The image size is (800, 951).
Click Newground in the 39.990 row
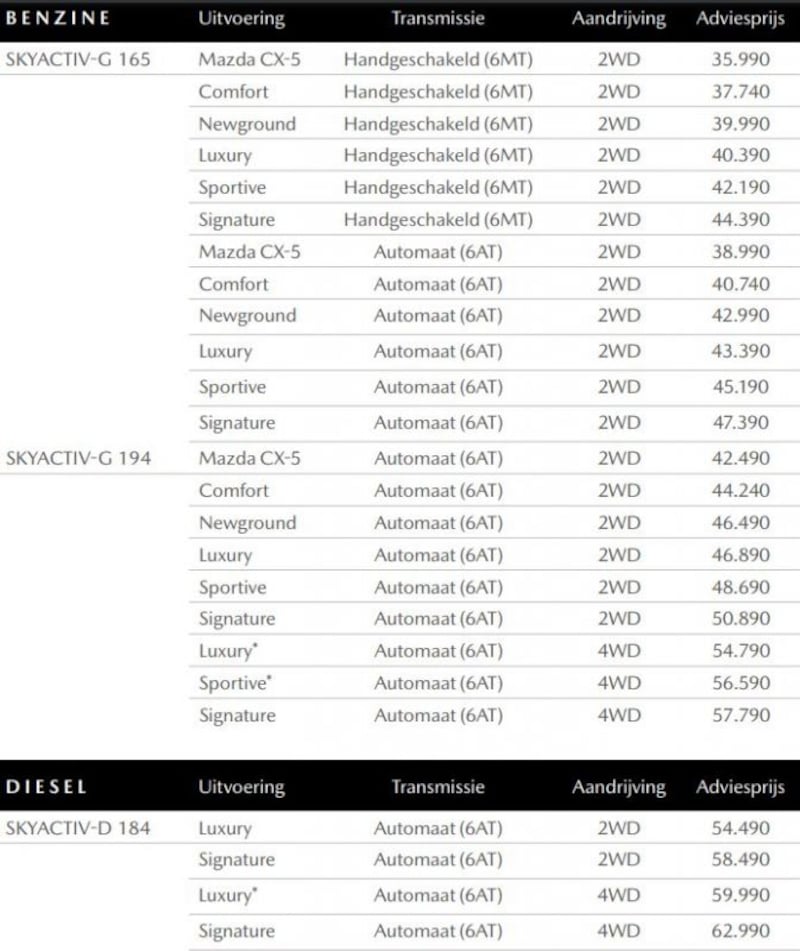[x=247, y=124]
